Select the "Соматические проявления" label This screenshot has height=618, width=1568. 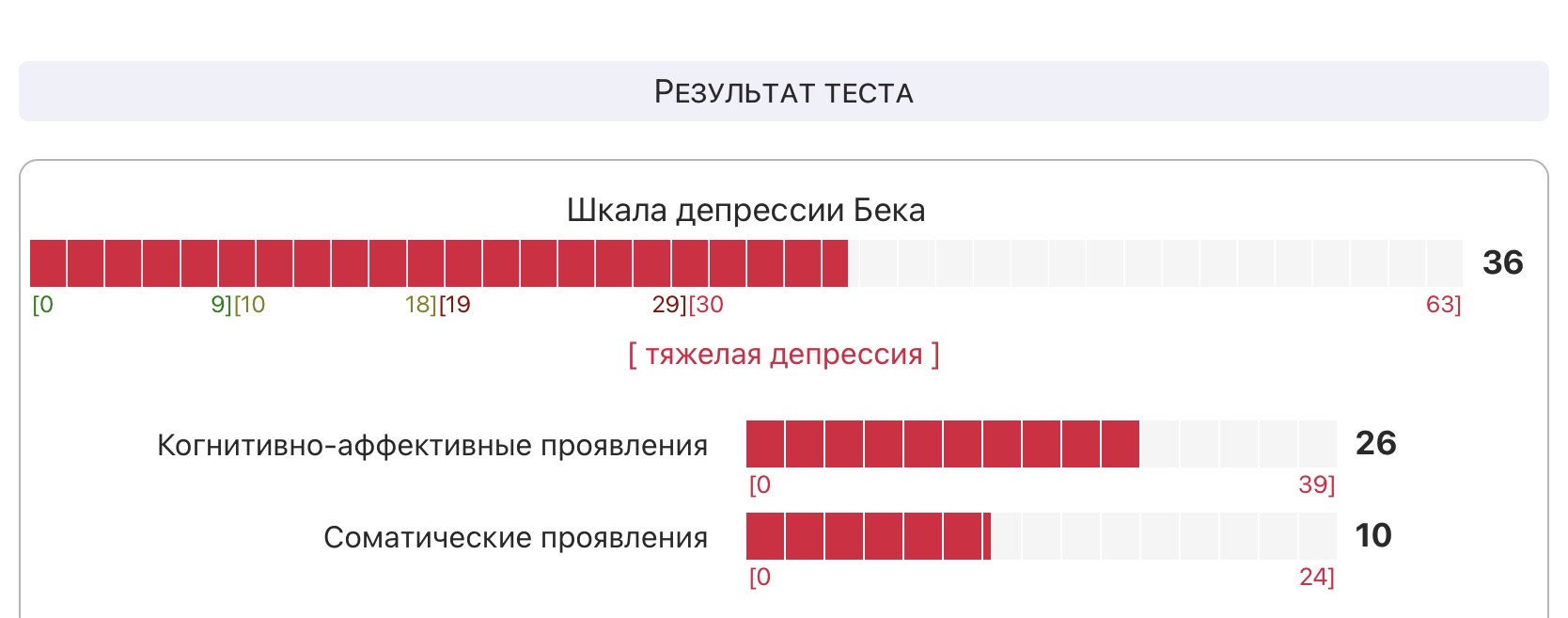point(515,537)
